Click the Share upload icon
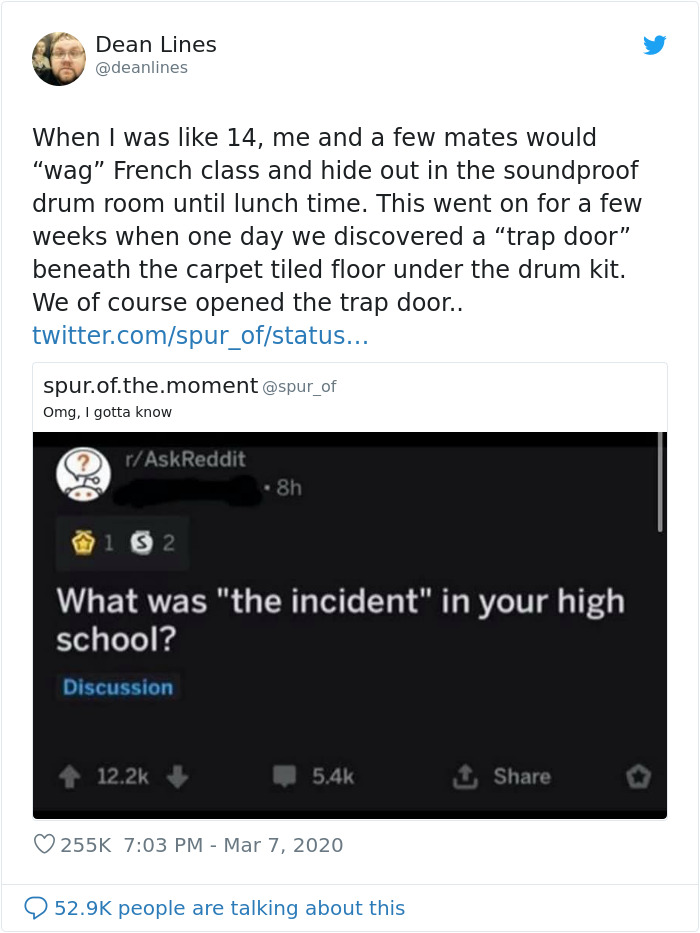This screenshot has height=933, width=700. pos(466,775)
